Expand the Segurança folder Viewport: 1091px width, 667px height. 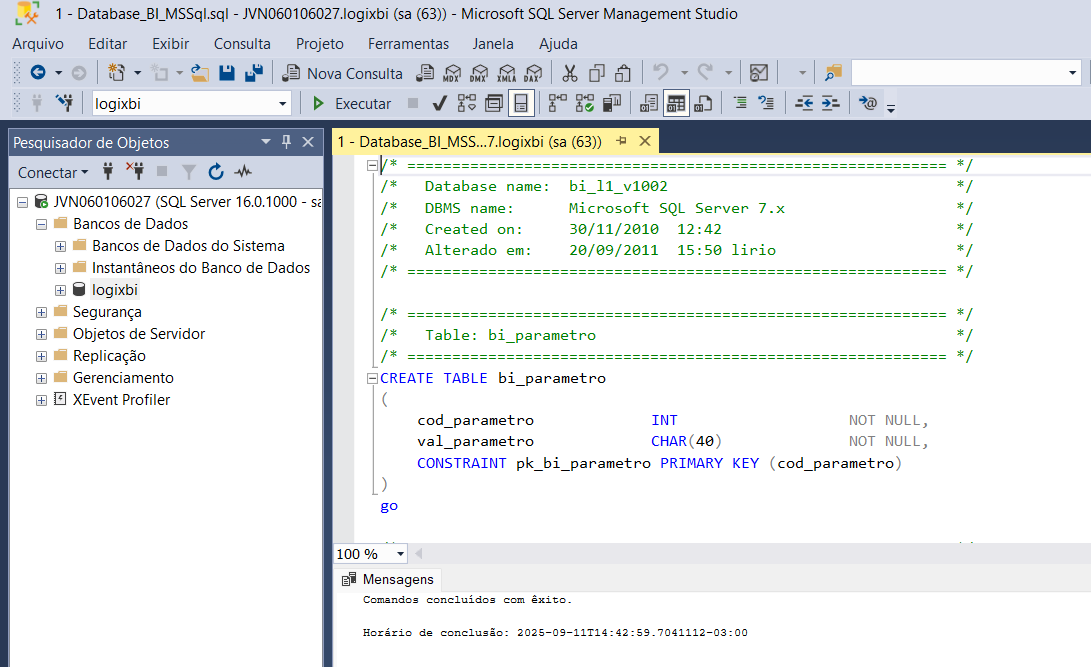41,313
